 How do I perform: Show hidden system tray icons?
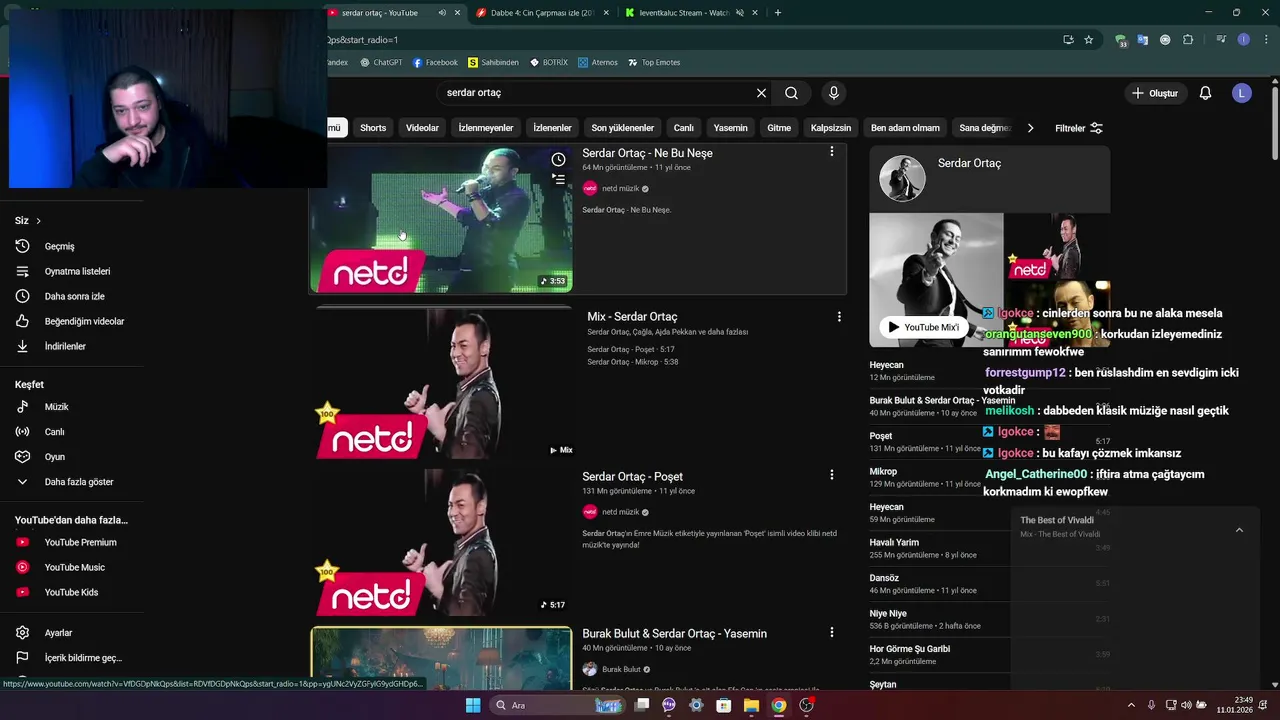click(x=1131, y=705)
